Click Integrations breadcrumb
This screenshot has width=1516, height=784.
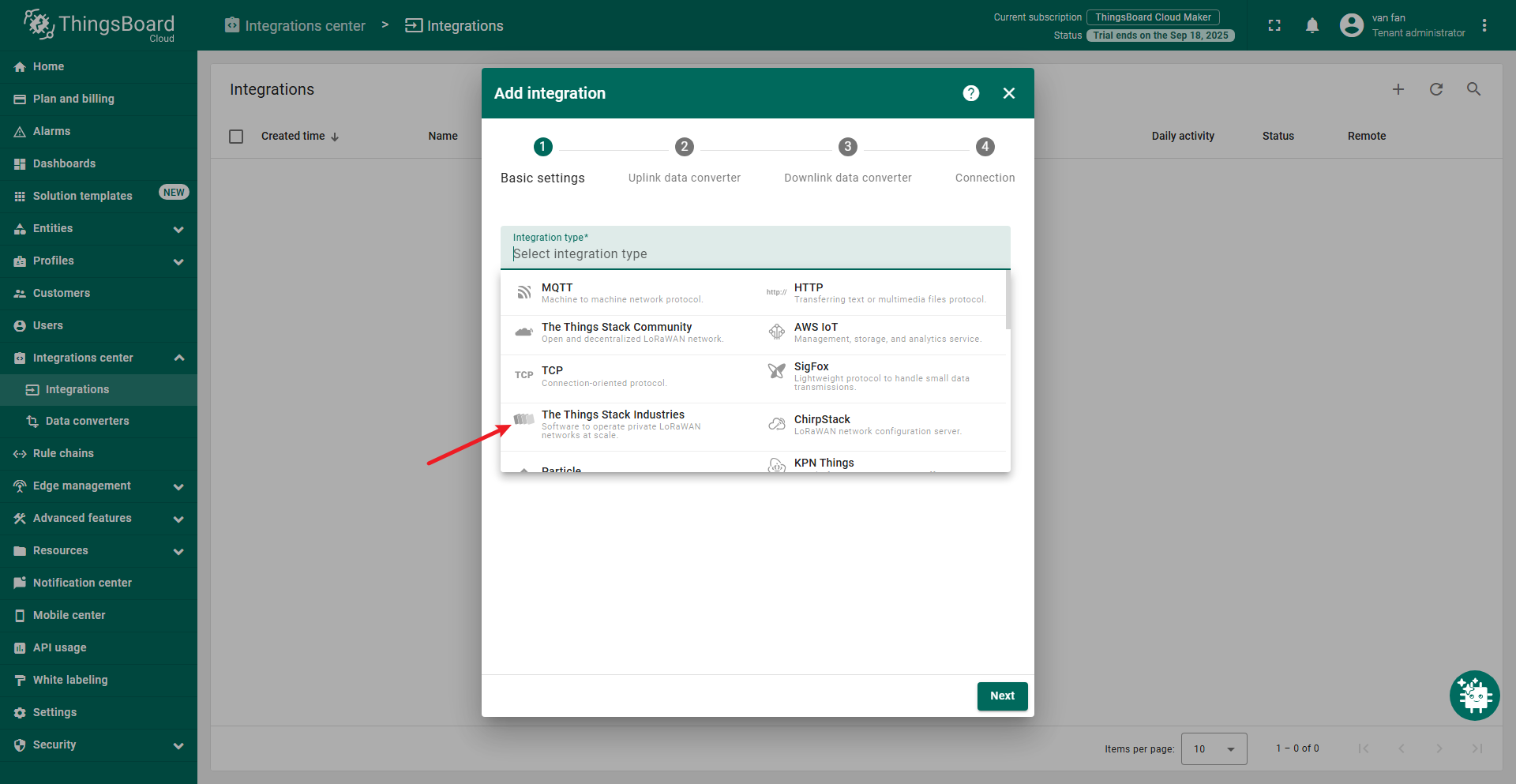454,25
